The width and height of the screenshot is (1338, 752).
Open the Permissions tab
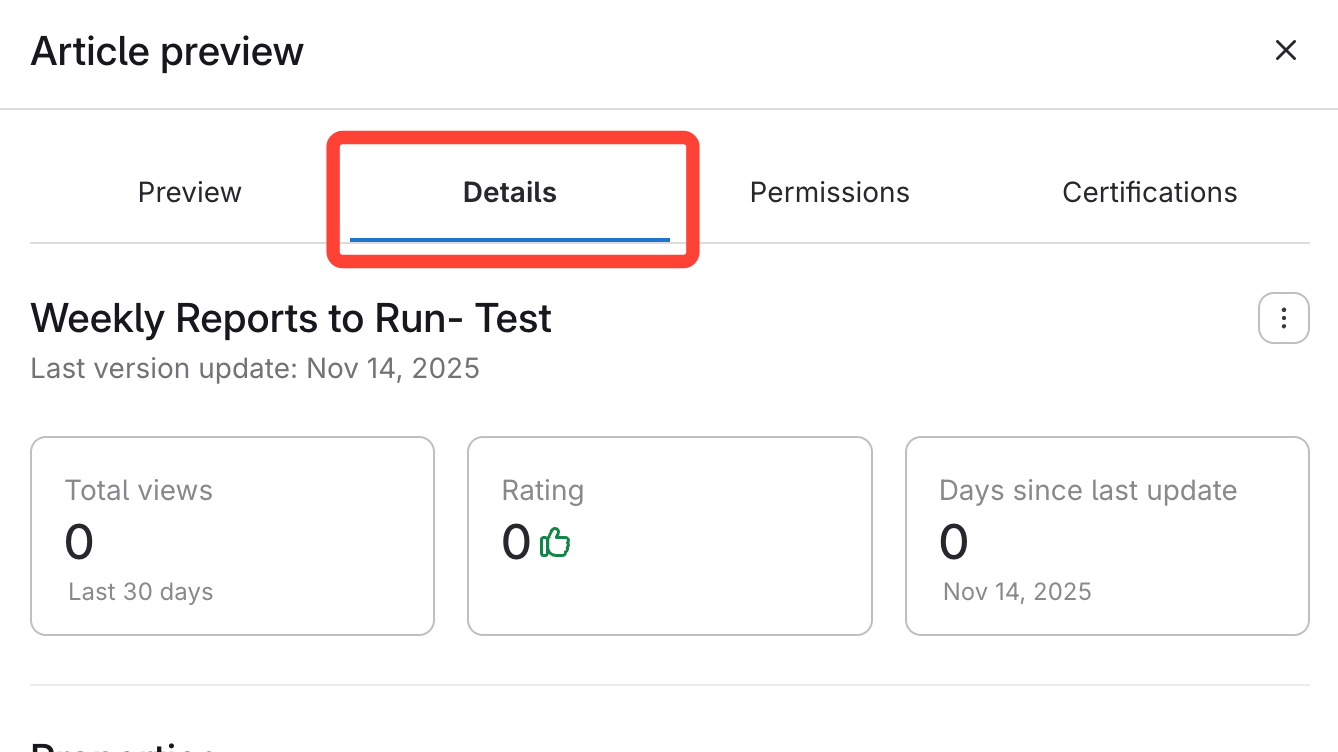829,192
